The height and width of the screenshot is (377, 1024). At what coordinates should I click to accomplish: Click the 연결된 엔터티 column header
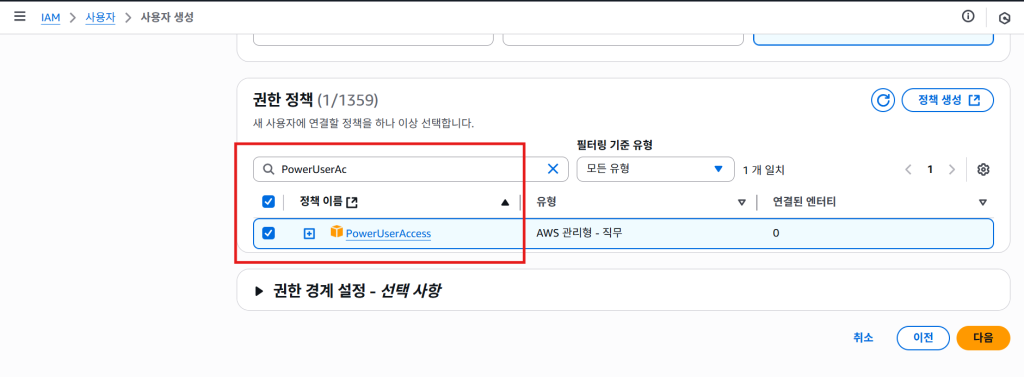click(x=805, y=203)
